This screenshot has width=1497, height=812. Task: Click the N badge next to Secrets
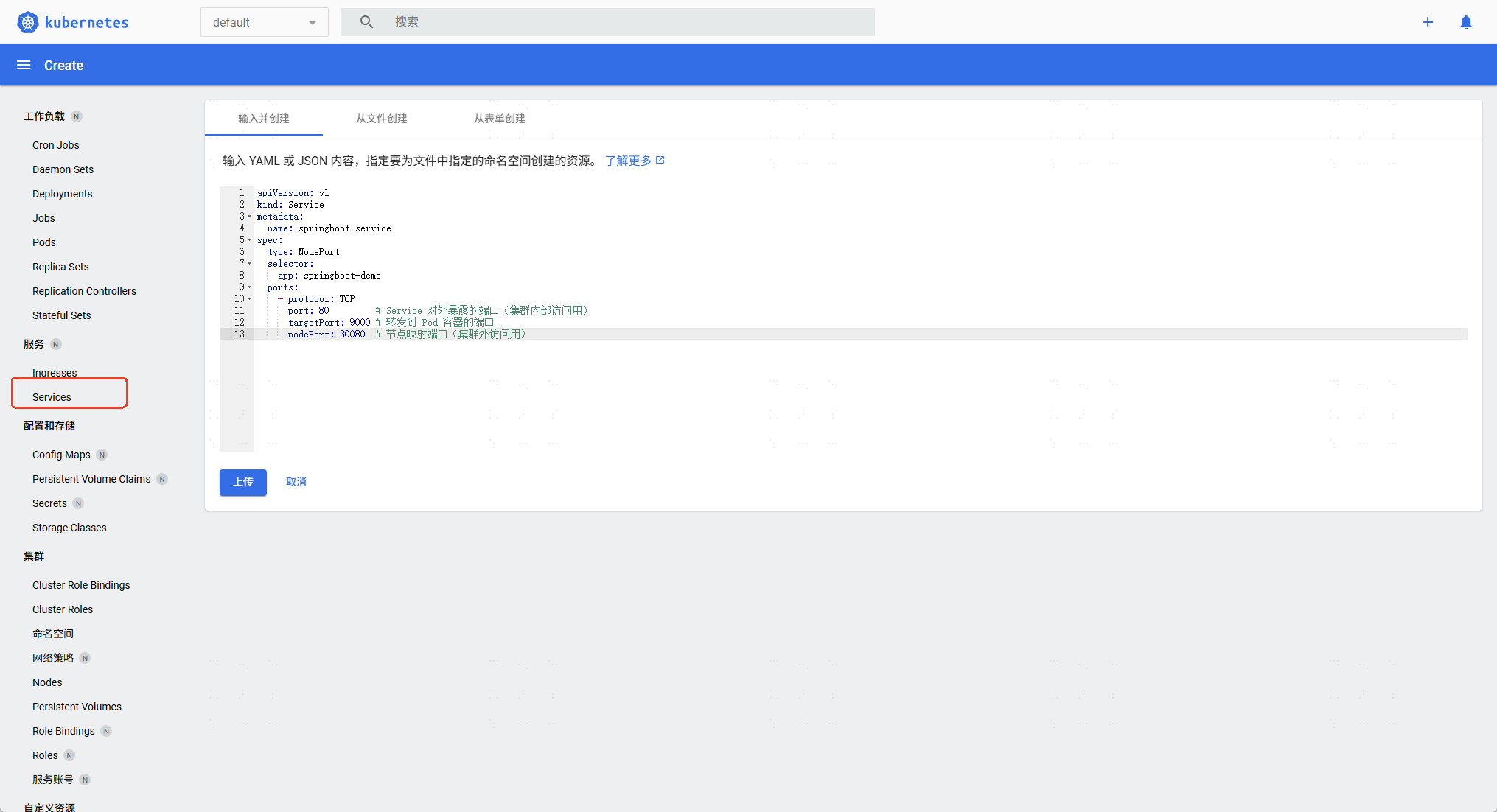tap(78, 503)
